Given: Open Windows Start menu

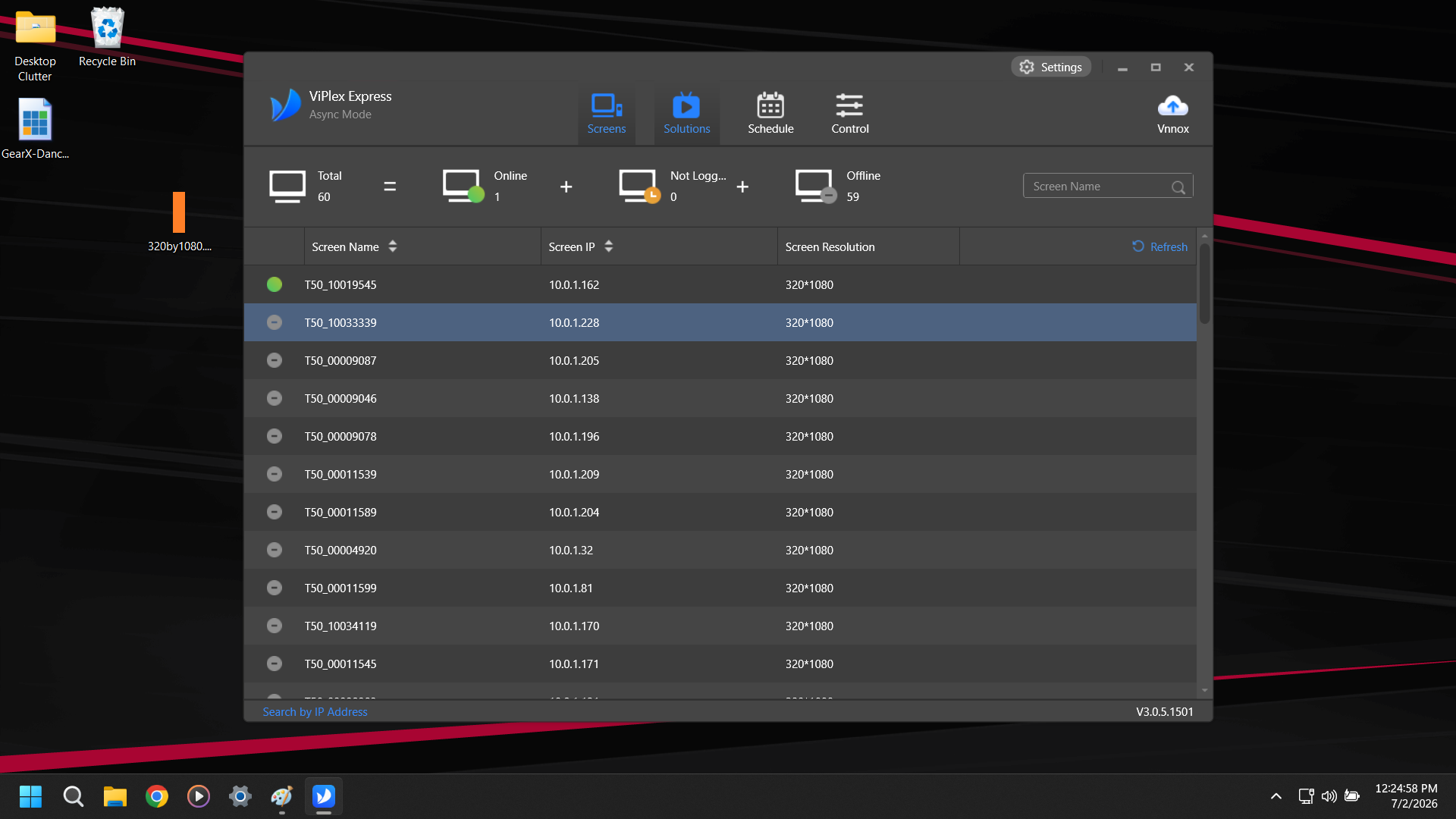Looking at the screenshot, I should pyautogui.click(x=30, y=796).
